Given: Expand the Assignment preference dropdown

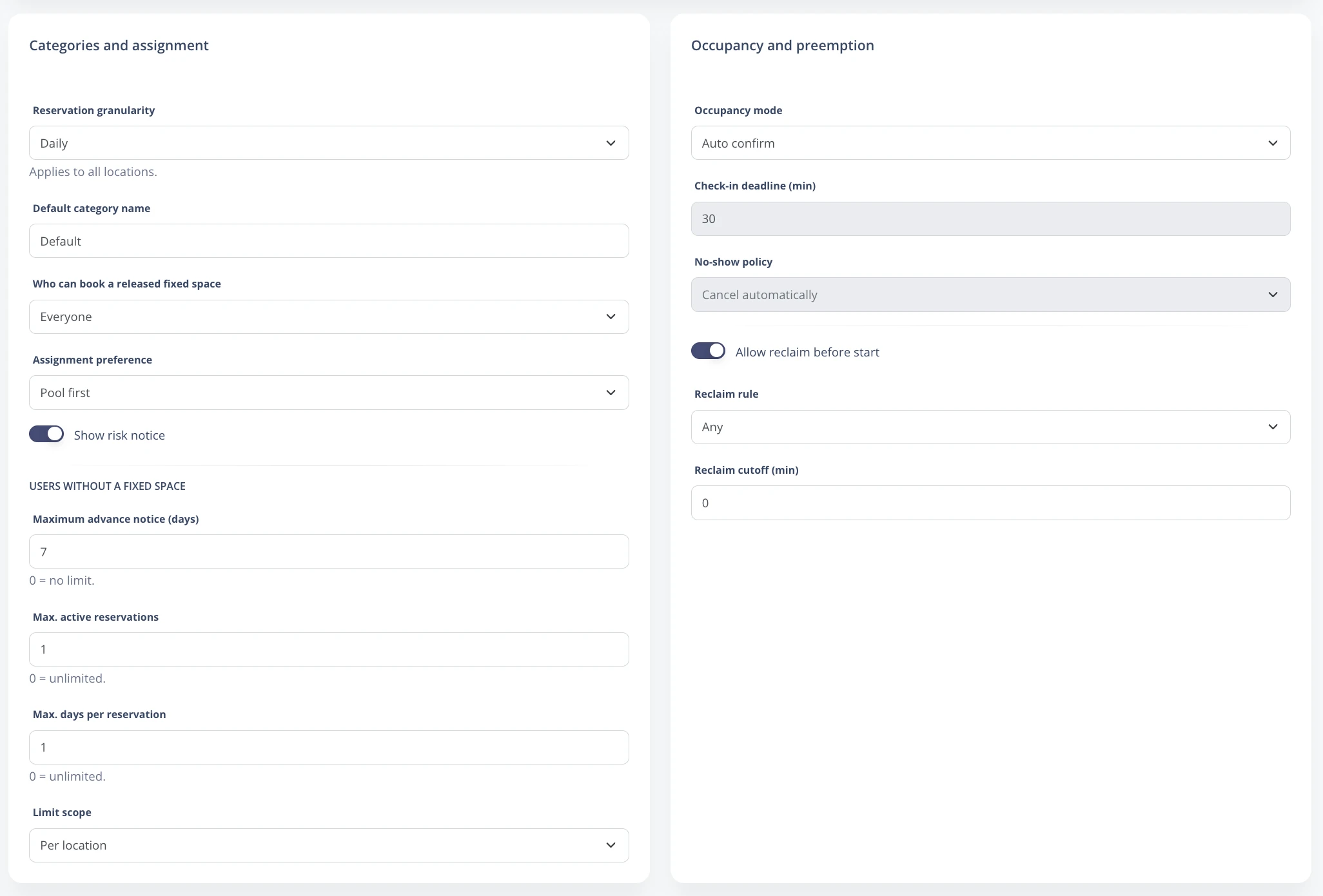Looking at the screenshot, I should (329, 393).
